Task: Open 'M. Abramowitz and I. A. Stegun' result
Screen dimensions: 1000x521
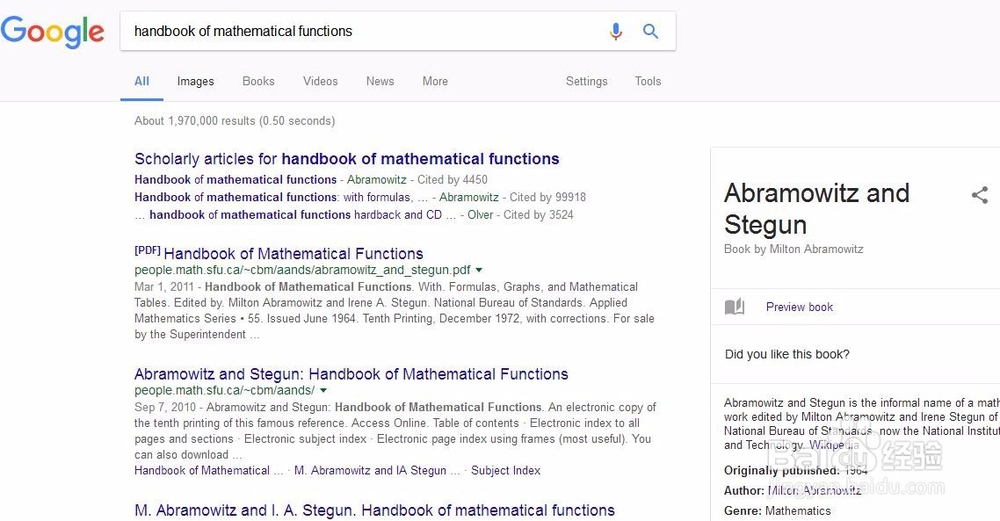Action: coord(374,510)
